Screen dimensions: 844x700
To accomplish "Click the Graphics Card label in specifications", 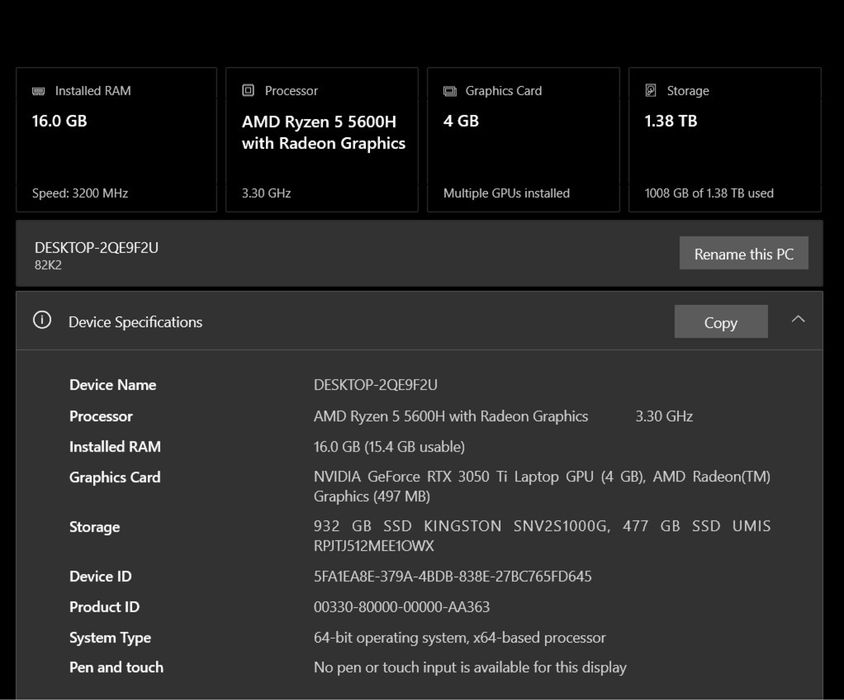I will (115, 478).
